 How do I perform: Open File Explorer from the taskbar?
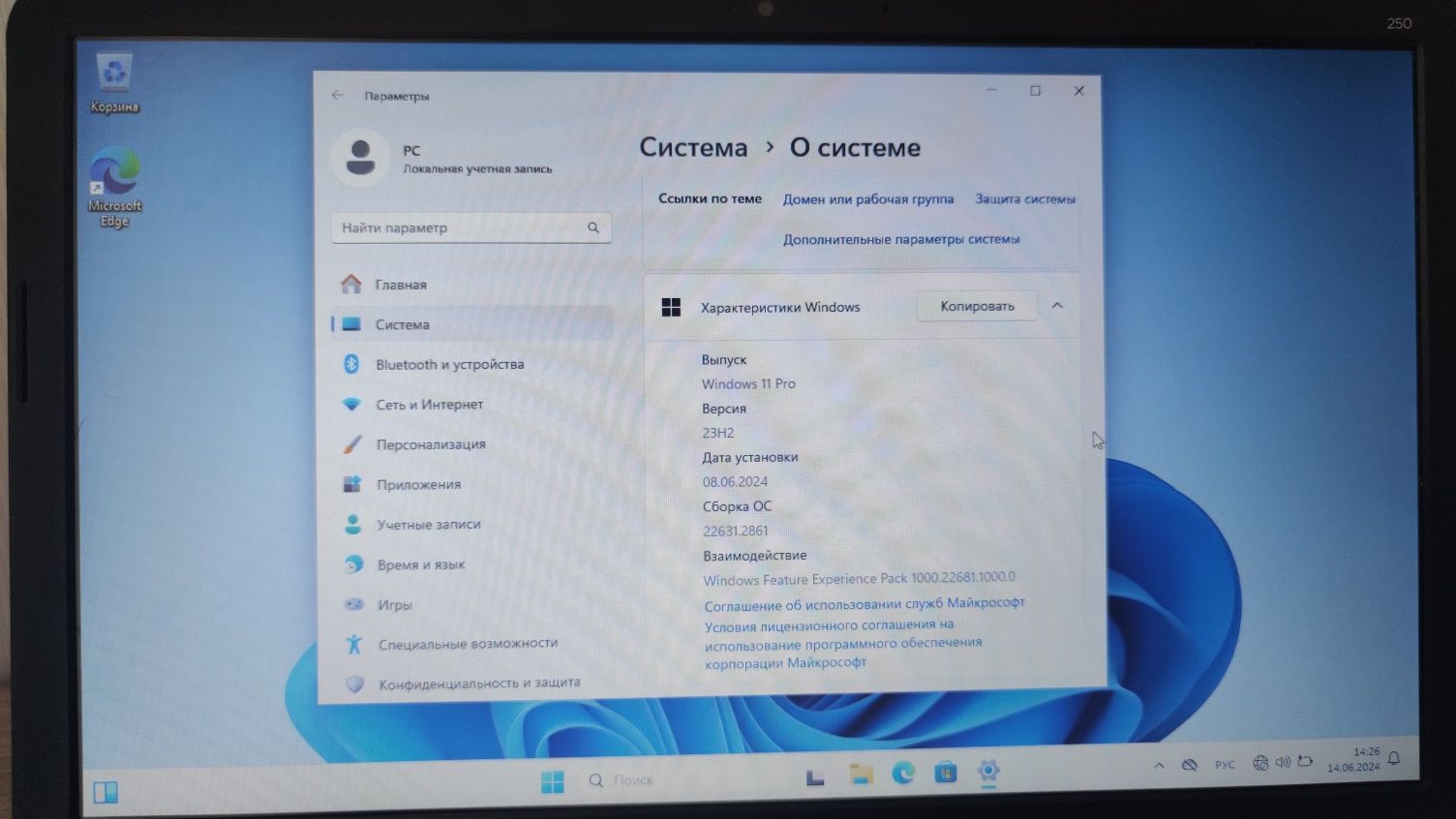(861, 773)
